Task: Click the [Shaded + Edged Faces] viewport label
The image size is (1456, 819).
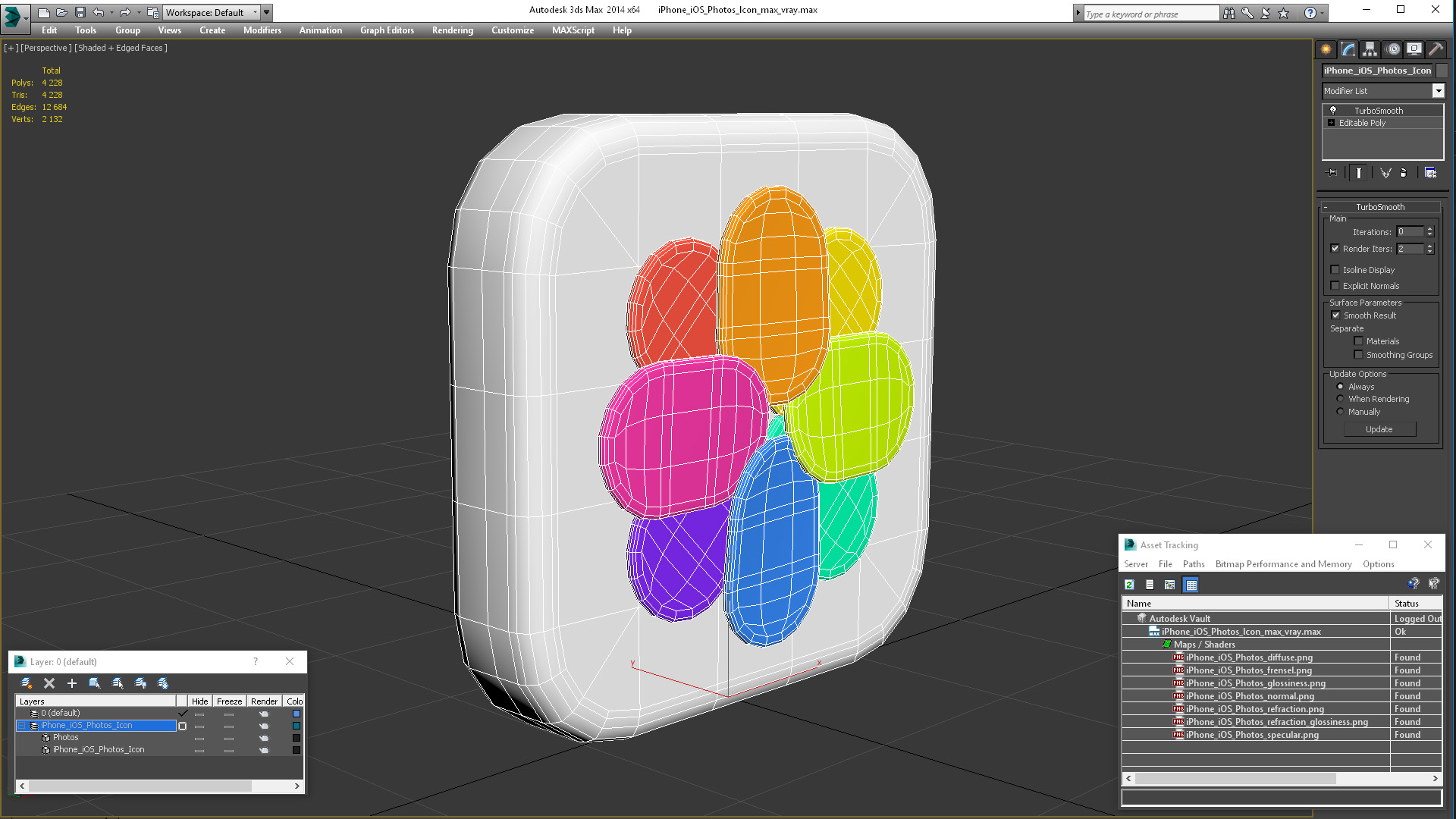Action: point(121,48)
